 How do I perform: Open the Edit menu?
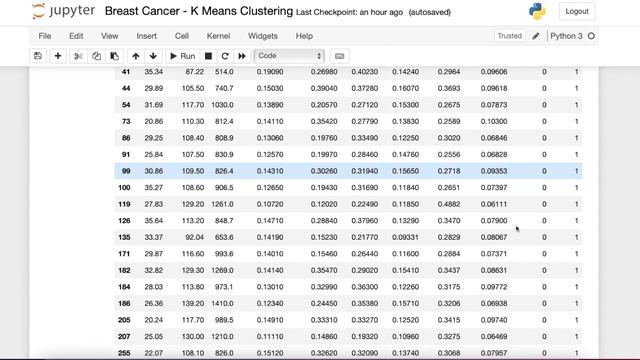point(76,36)
